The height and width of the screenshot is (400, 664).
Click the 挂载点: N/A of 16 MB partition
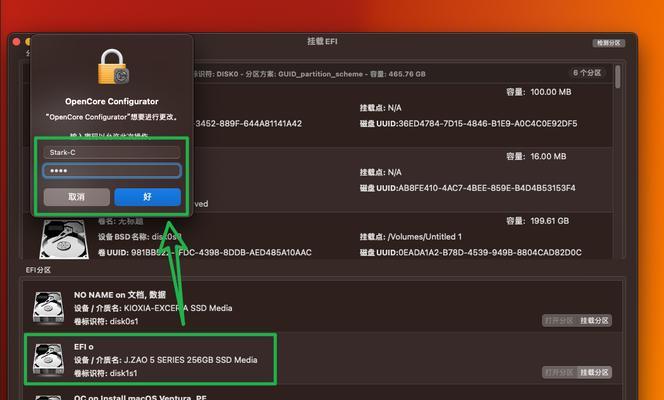pos(380,172)
